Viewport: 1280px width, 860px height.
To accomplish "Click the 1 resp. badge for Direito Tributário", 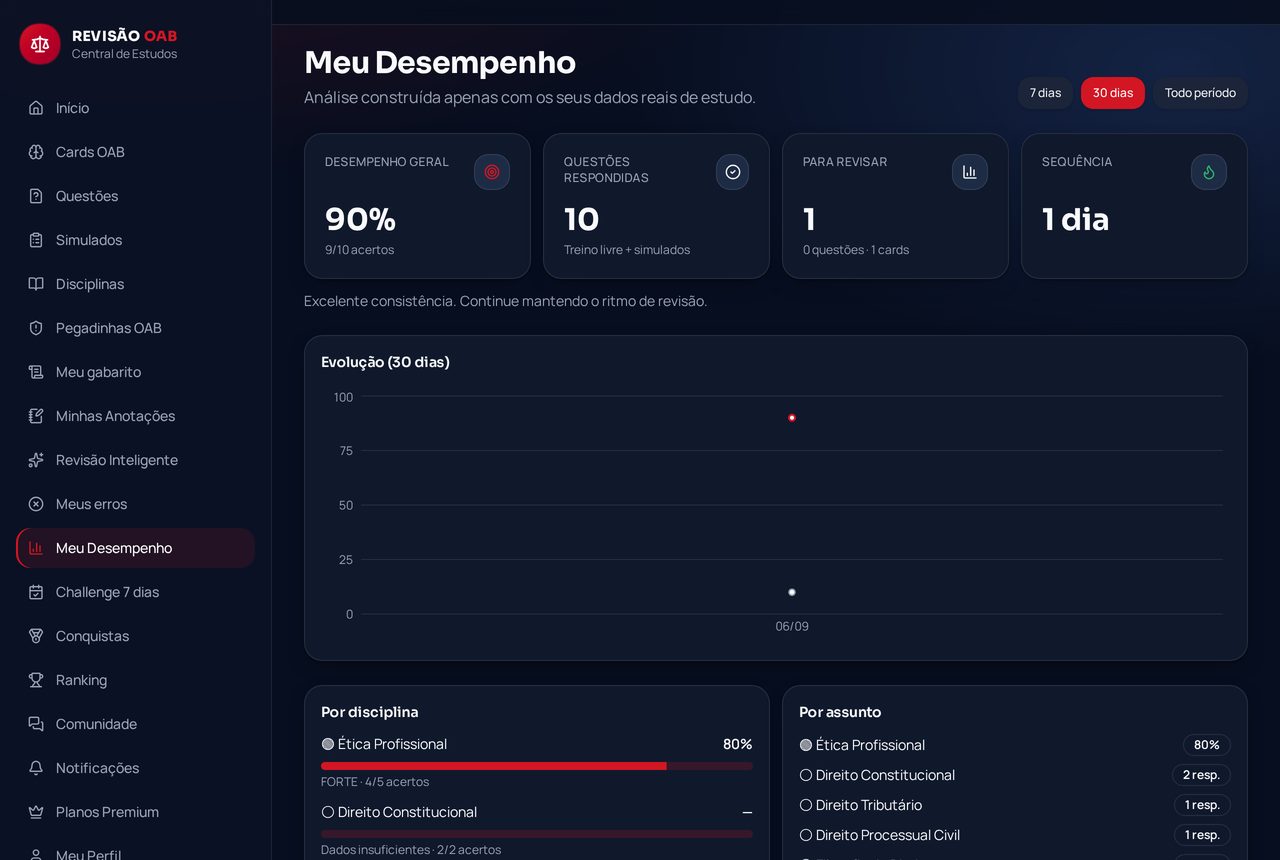I will [1202, 805].
